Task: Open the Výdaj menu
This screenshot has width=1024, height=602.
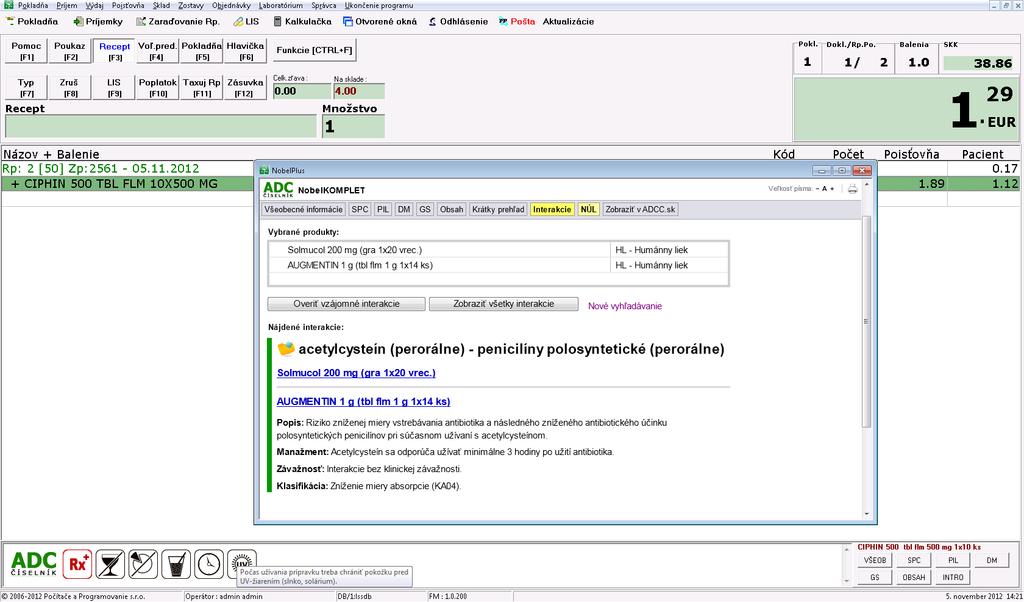Action: (94, 5)
